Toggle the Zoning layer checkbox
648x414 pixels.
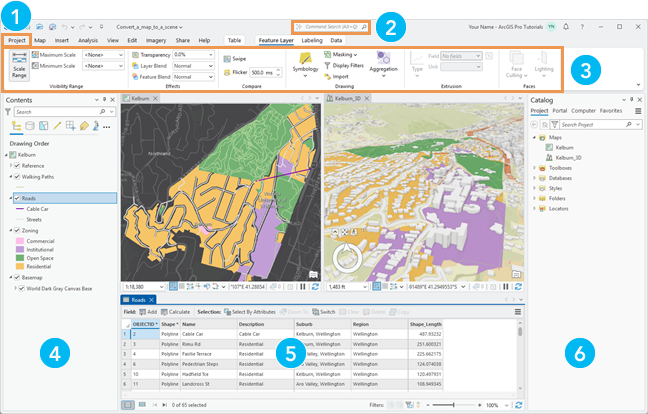(x=17, y=231)
